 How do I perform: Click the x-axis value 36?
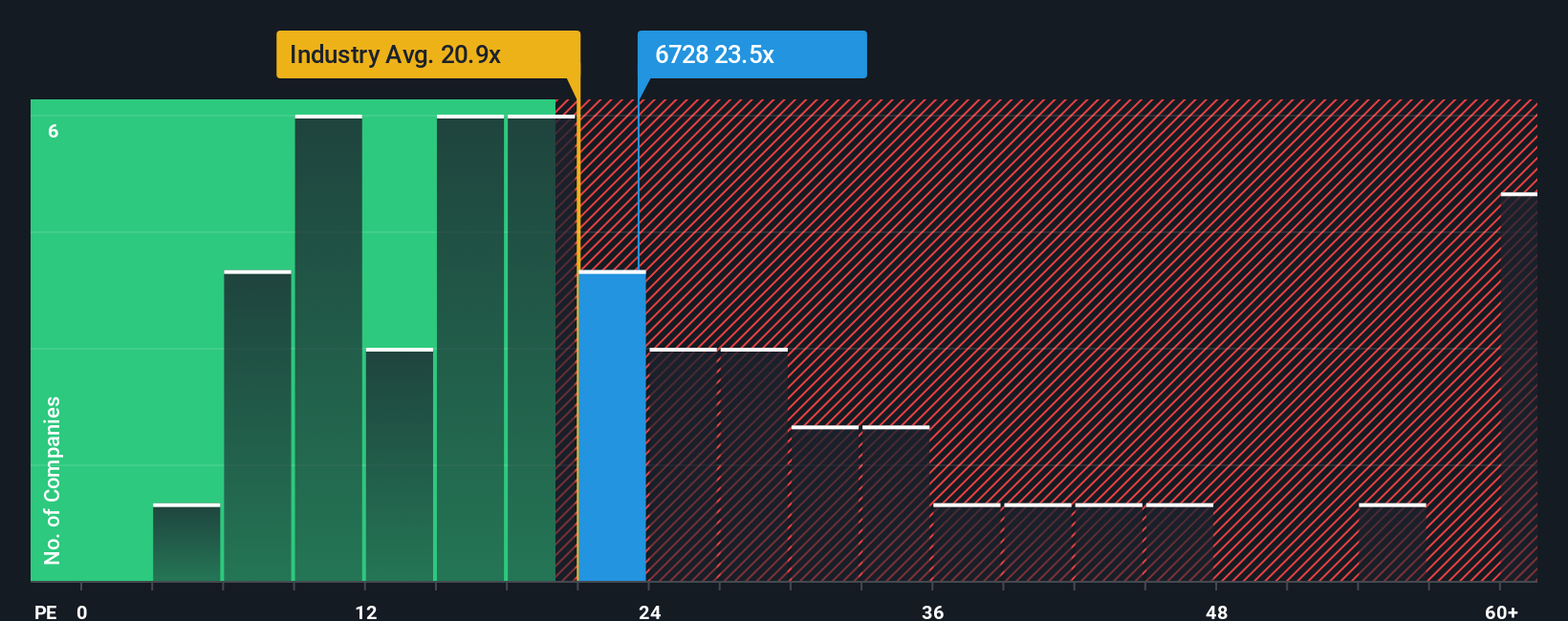coord(933,611)
